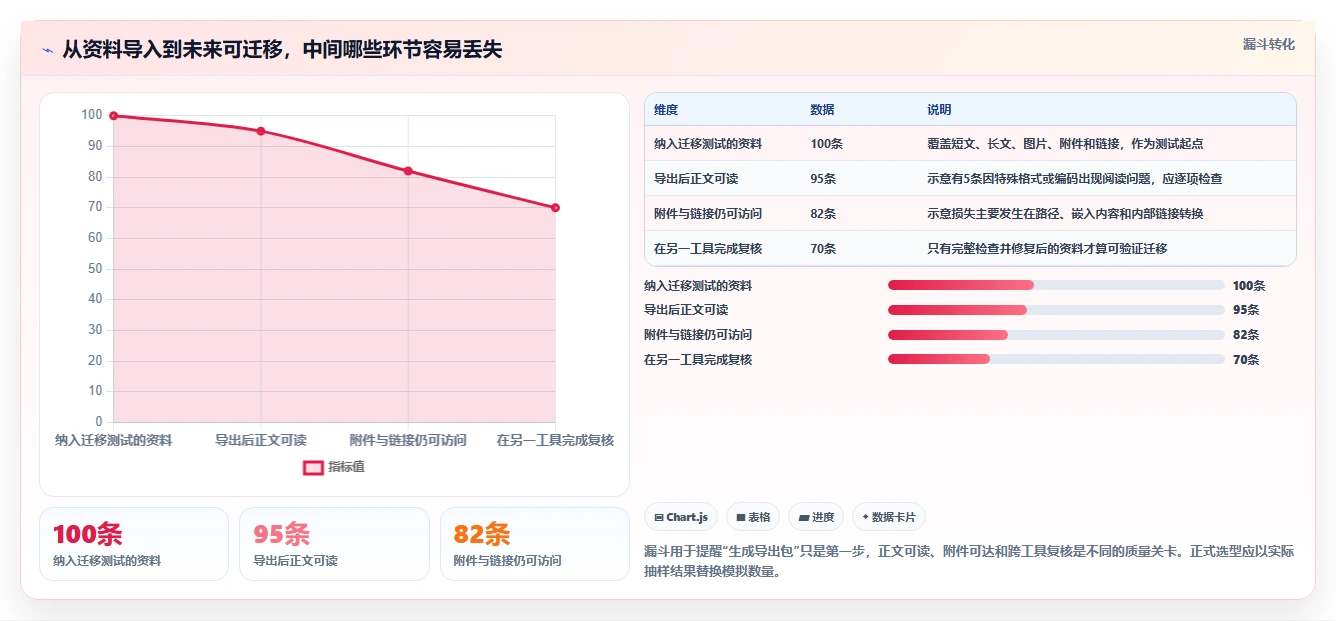Click the progress bar for 导出后正文可读
Image resolution: width=1336 pixels, height=621 pixels.
(x=1056, y=310)
